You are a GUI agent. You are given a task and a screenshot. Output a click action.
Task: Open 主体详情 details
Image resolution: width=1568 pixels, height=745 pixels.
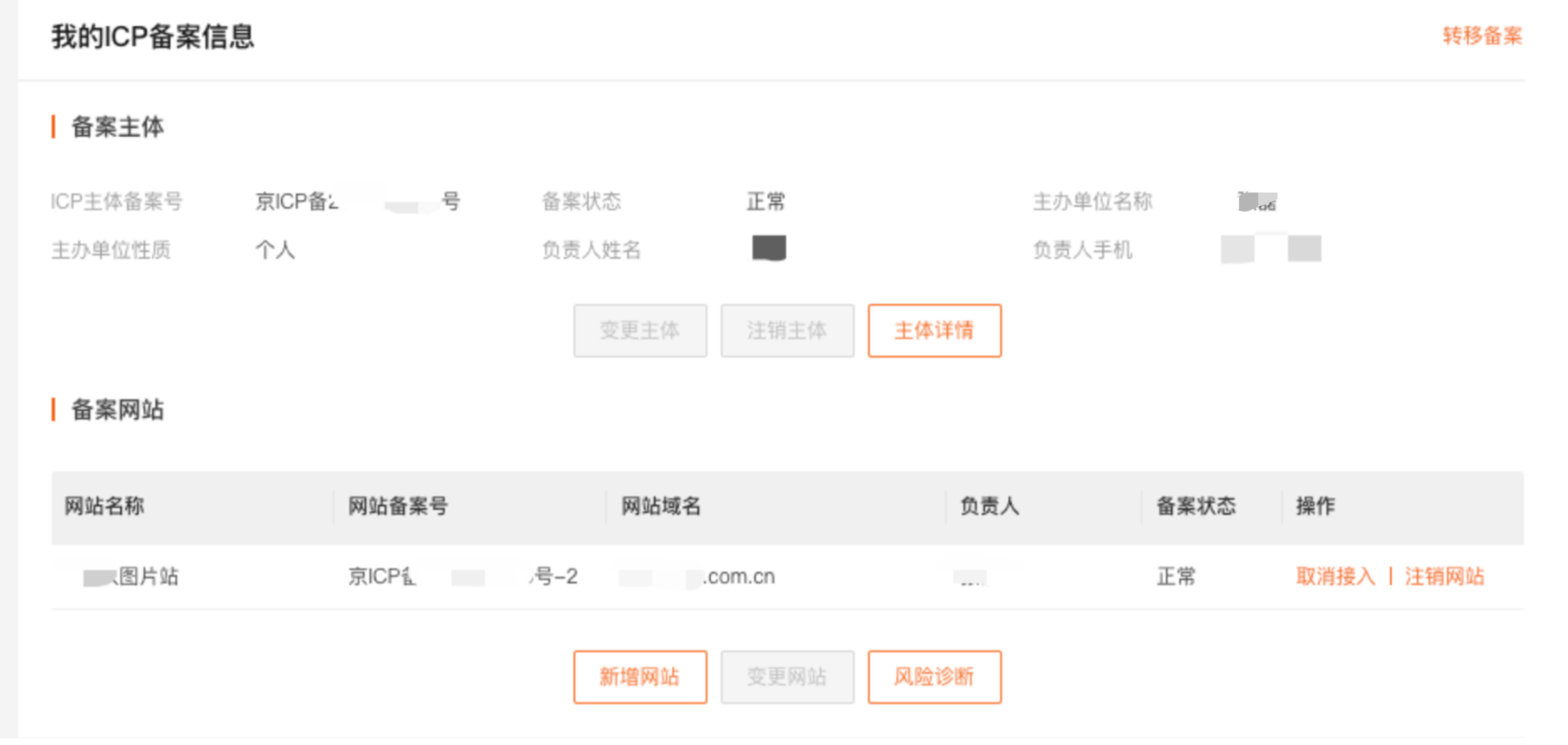coord(934,331)
